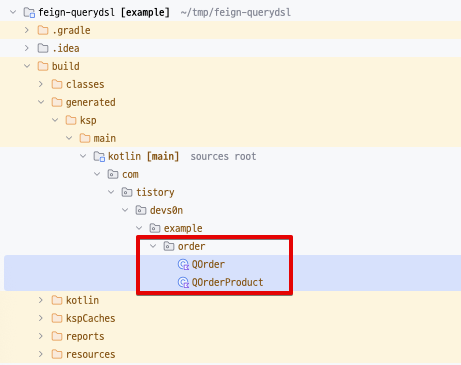
Task: Click the feign-querydsl module folder icon
Action: (29, 13)
